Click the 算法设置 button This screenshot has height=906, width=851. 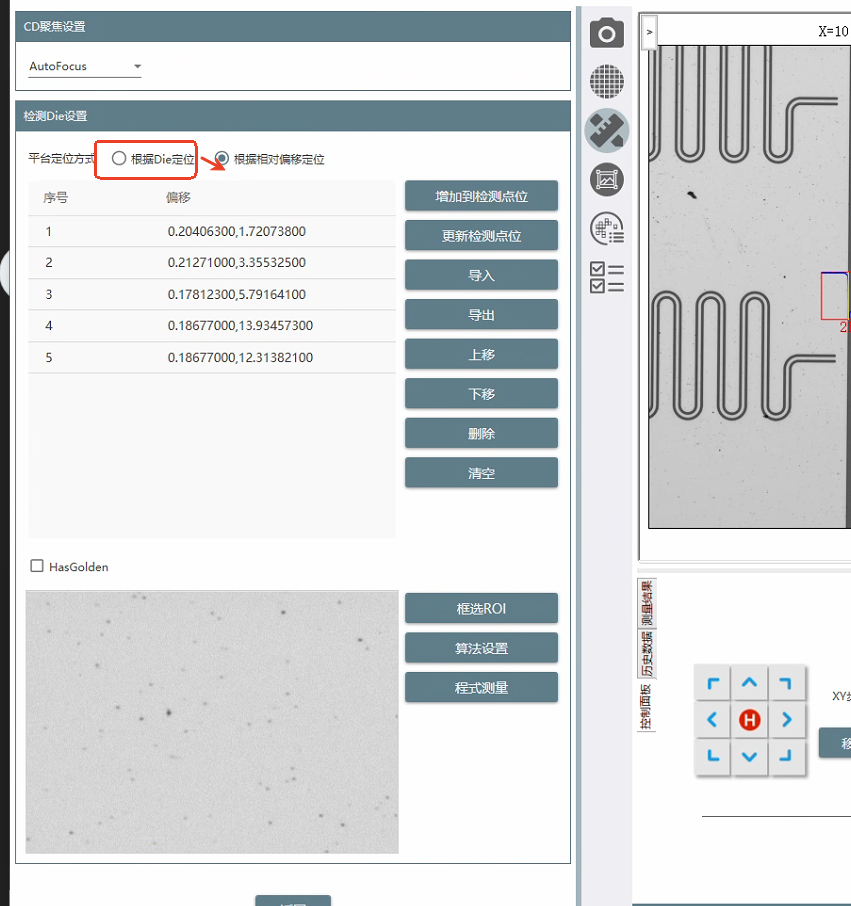tap(481, 648)
